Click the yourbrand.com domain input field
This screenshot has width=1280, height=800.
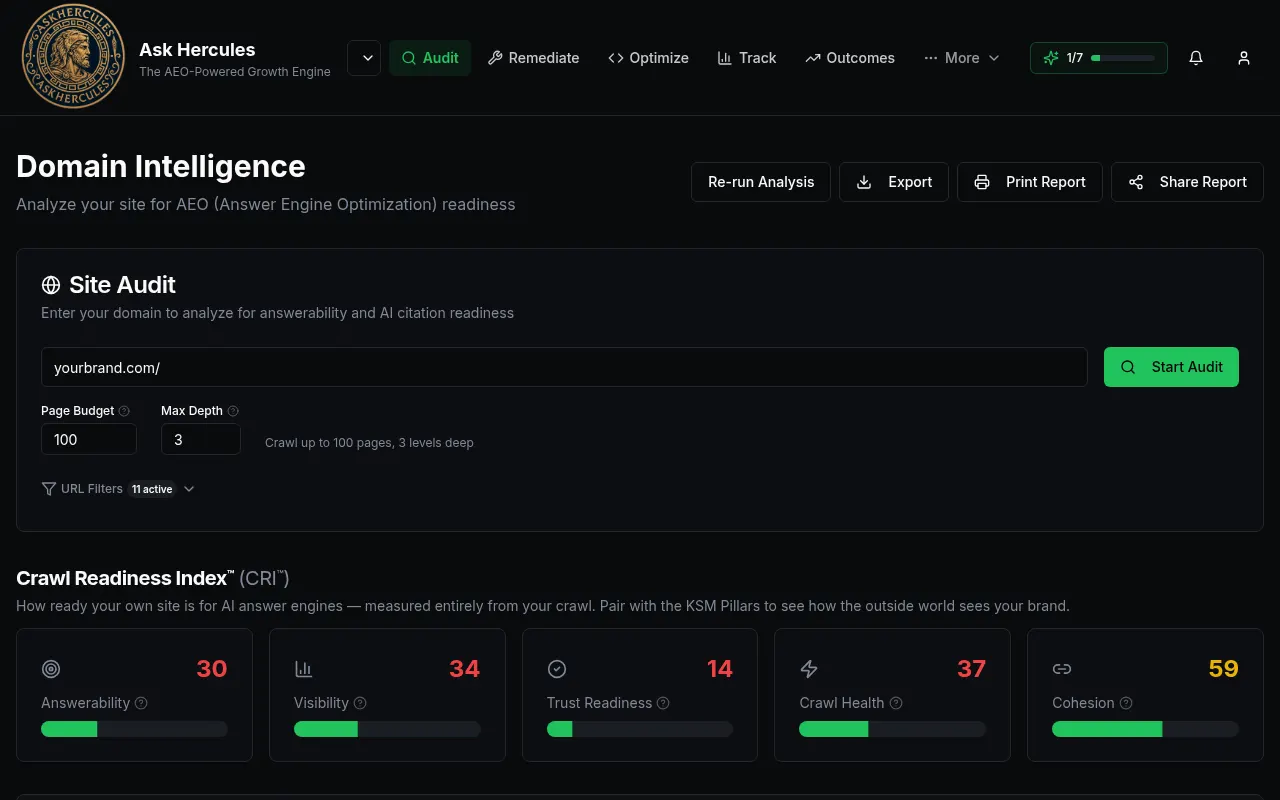pyautogui.click(x=564, y=367)
